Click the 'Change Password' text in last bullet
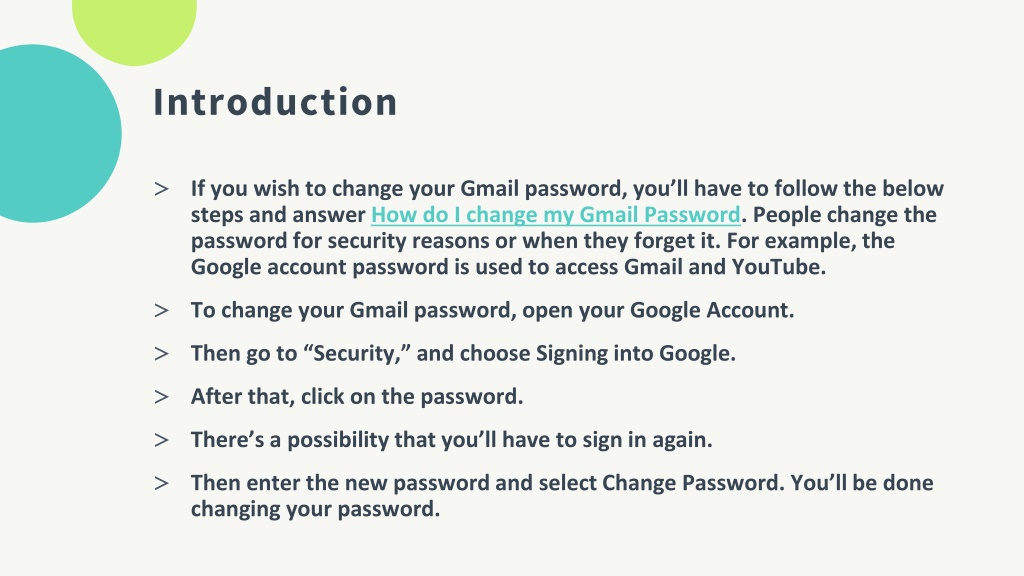1024x576 pixels. pos(691,483)
